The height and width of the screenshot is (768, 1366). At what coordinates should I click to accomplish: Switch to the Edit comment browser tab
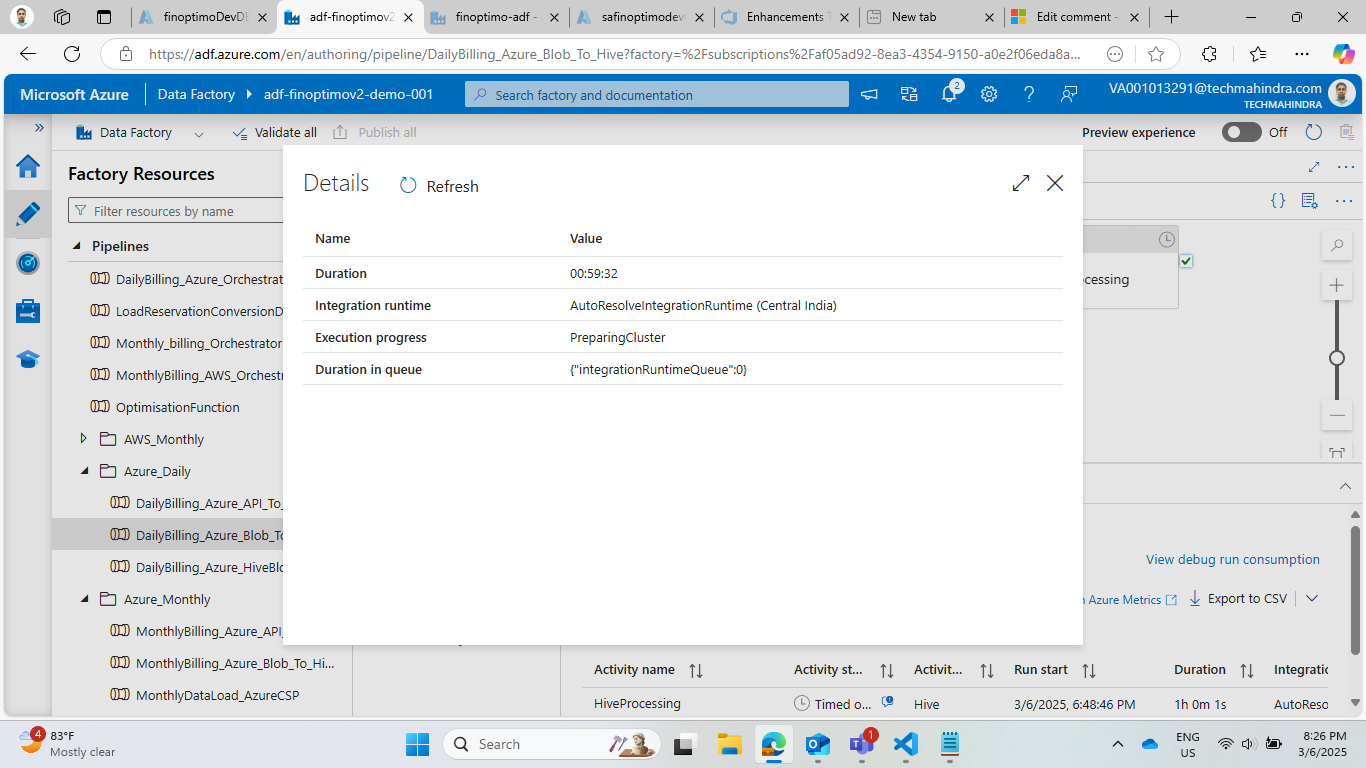[1076, 17]
